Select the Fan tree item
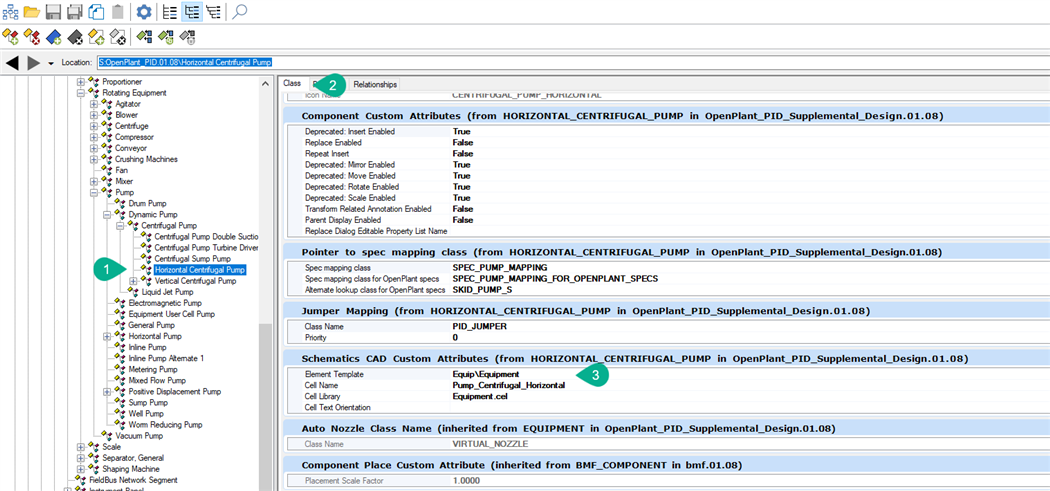 (x=121, y=170)
